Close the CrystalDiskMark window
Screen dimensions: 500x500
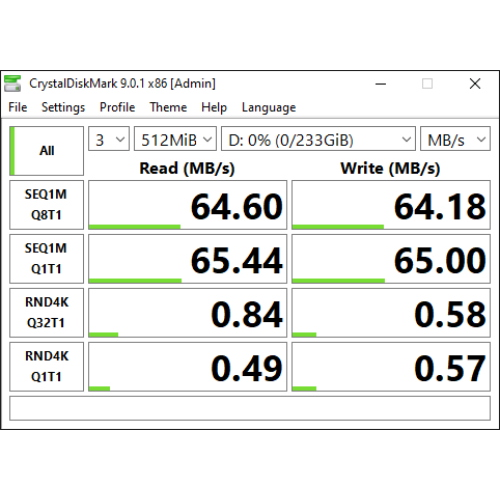tap(475, 84)
